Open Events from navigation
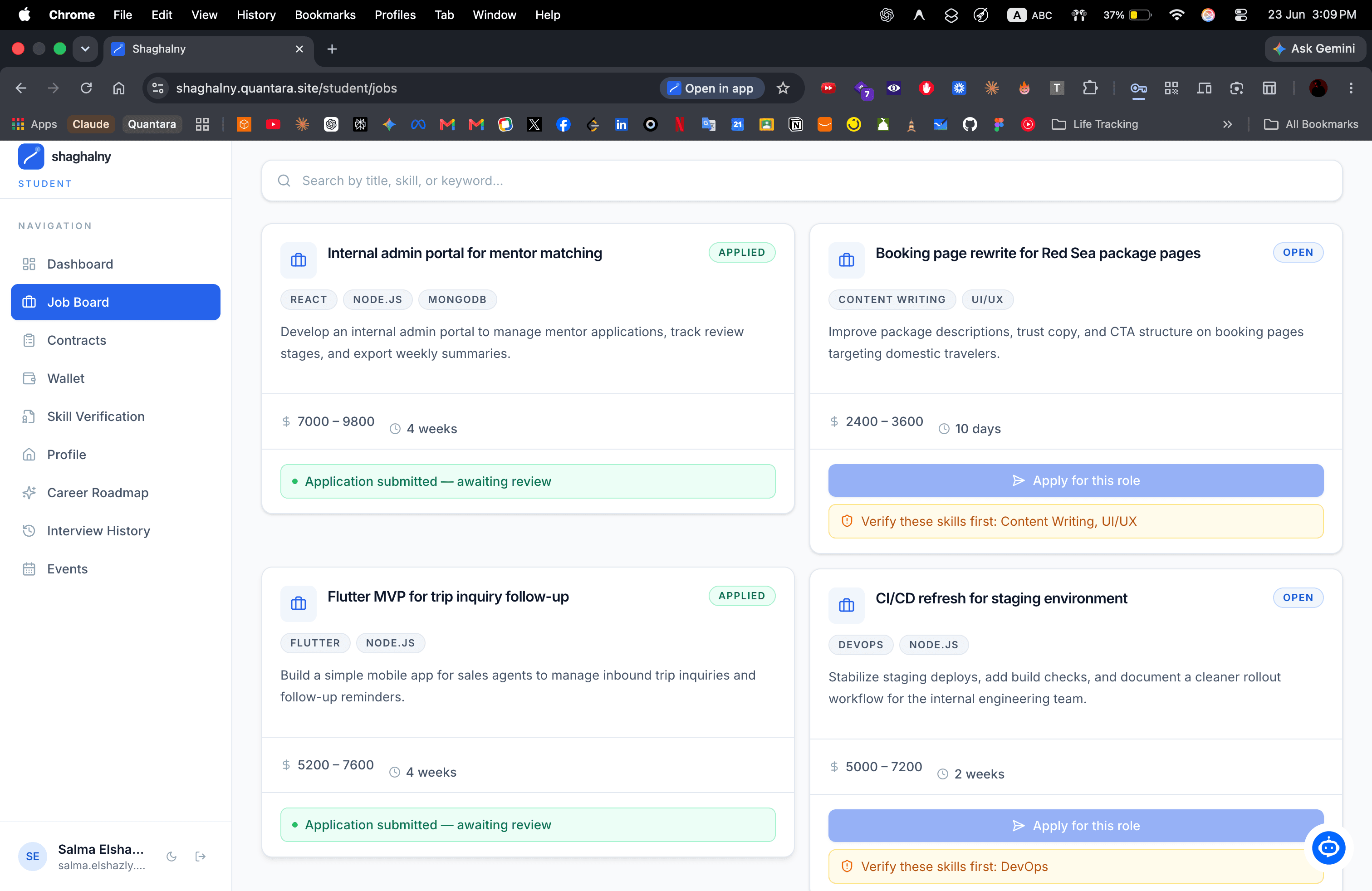The image size is (1372, 891). pos(115,569)
